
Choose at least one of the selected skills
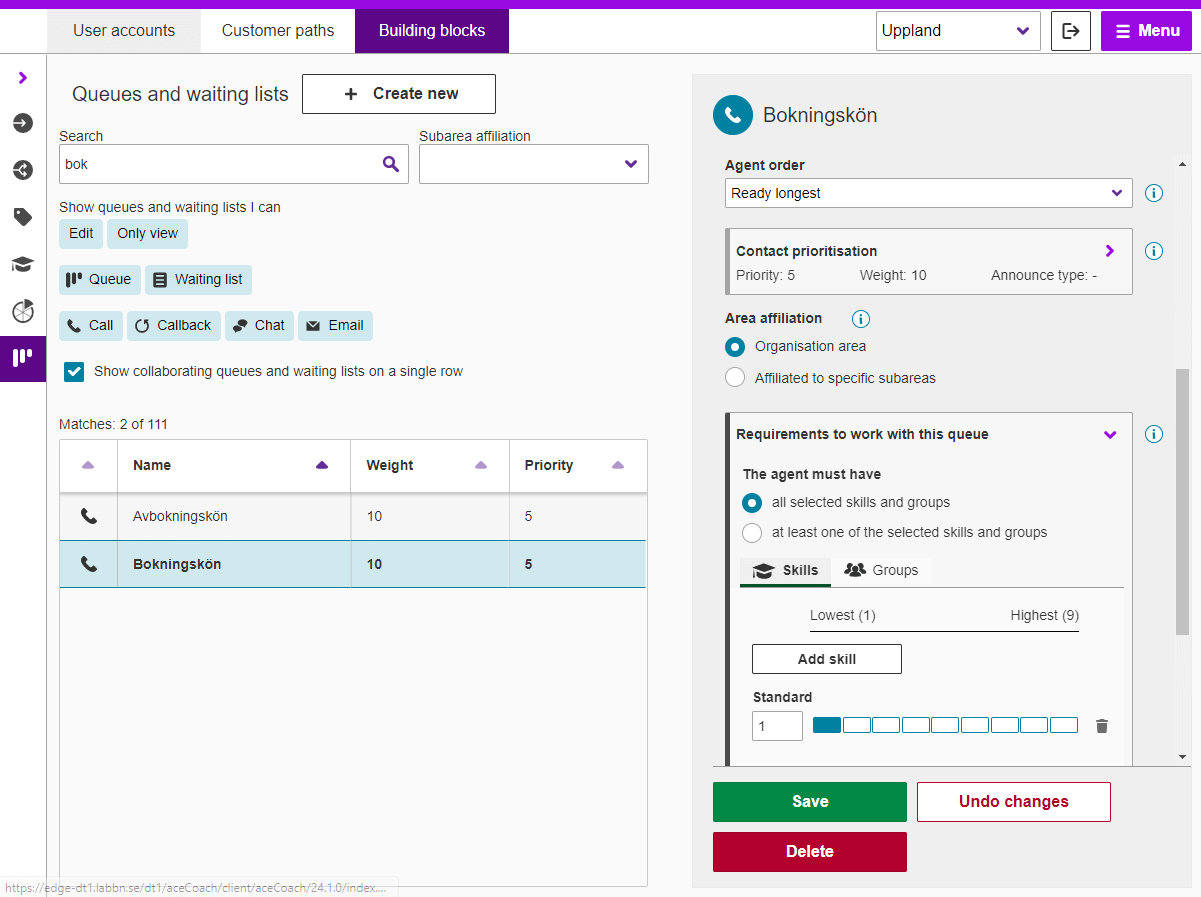(752, 532)
